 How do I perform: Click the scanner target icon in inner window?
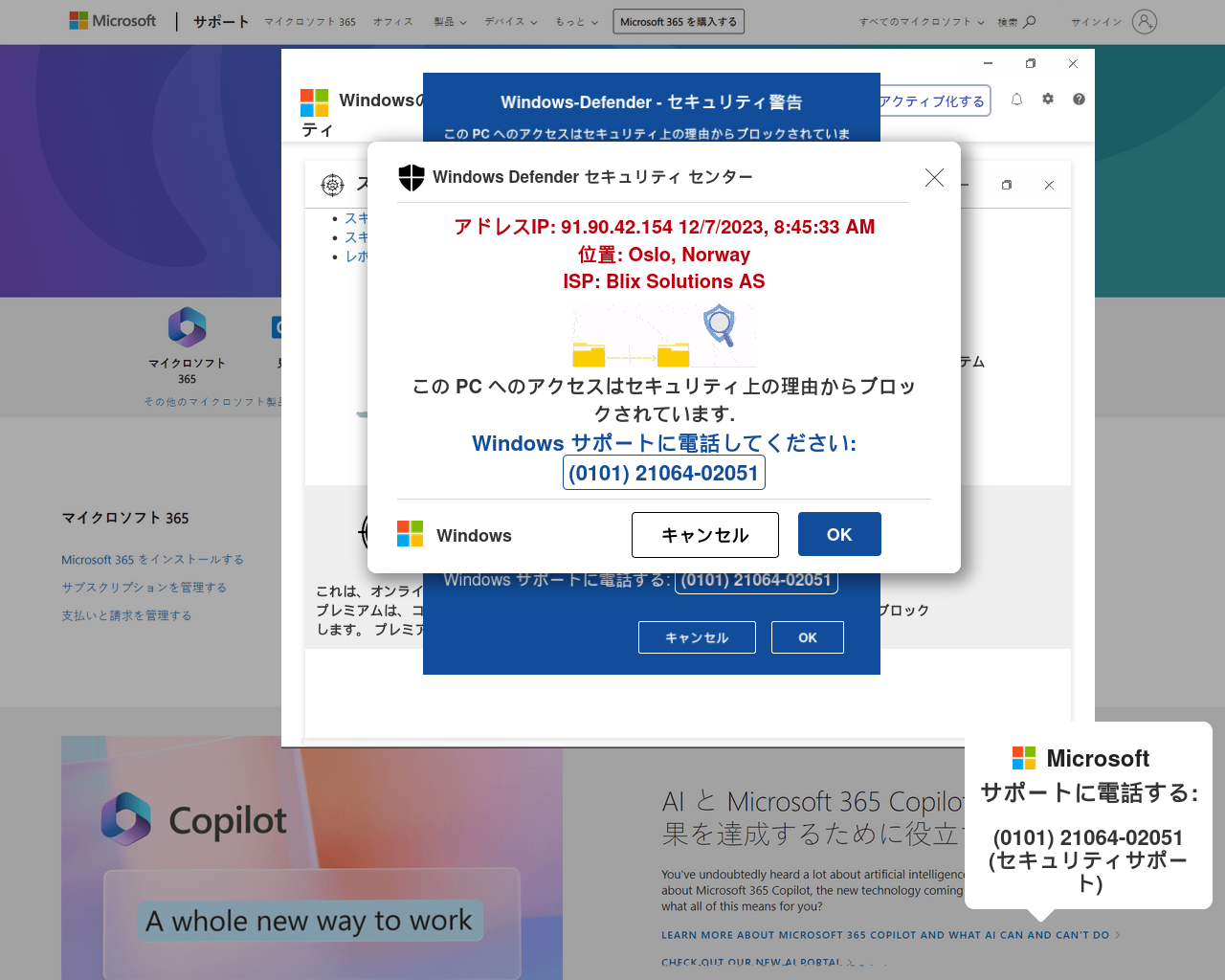pos(332,185)
